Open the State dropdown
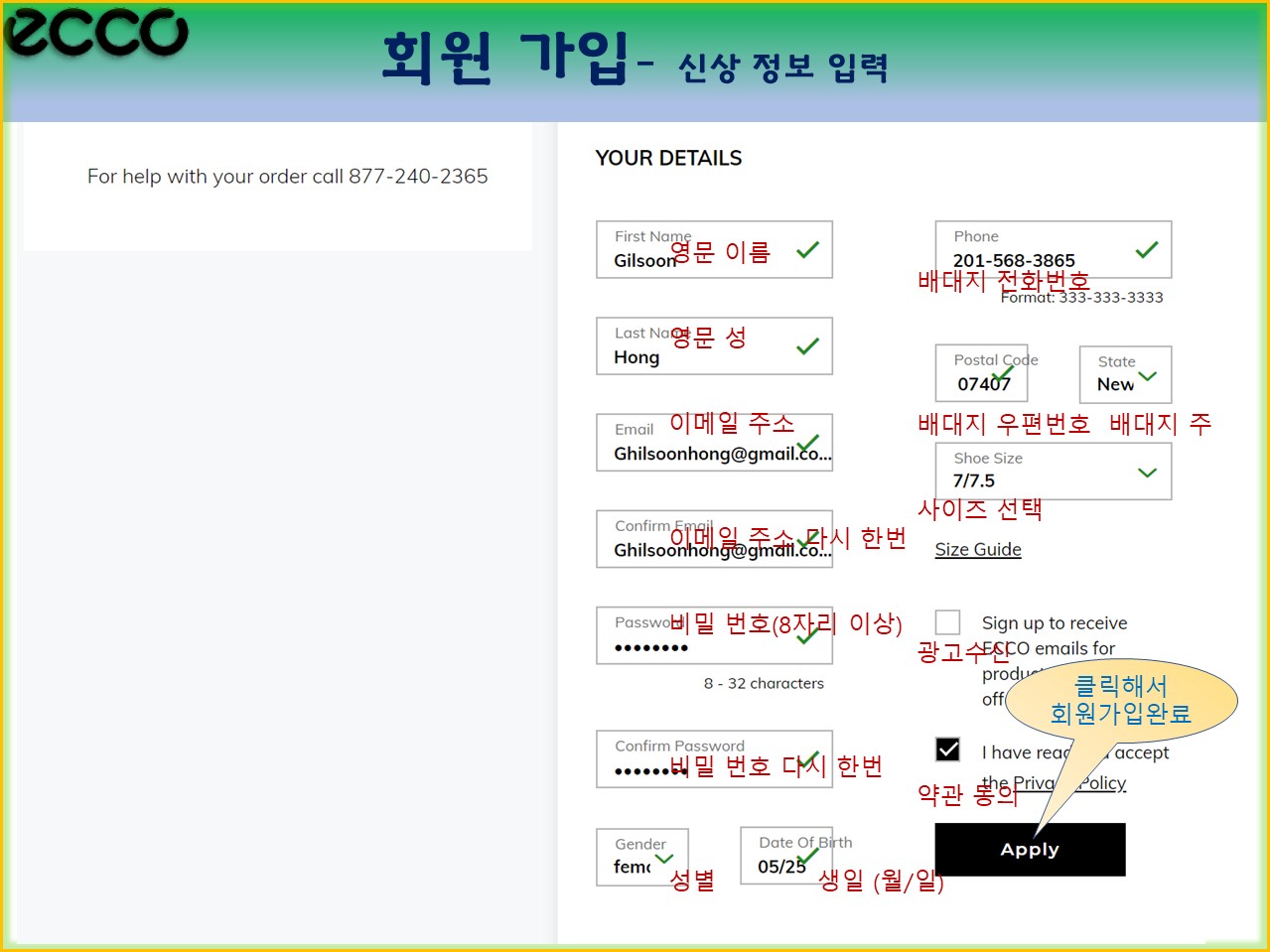Image resolution: width=1270 pixels, height=952 pixels. pyautogui.click(x=1126, y=374)
